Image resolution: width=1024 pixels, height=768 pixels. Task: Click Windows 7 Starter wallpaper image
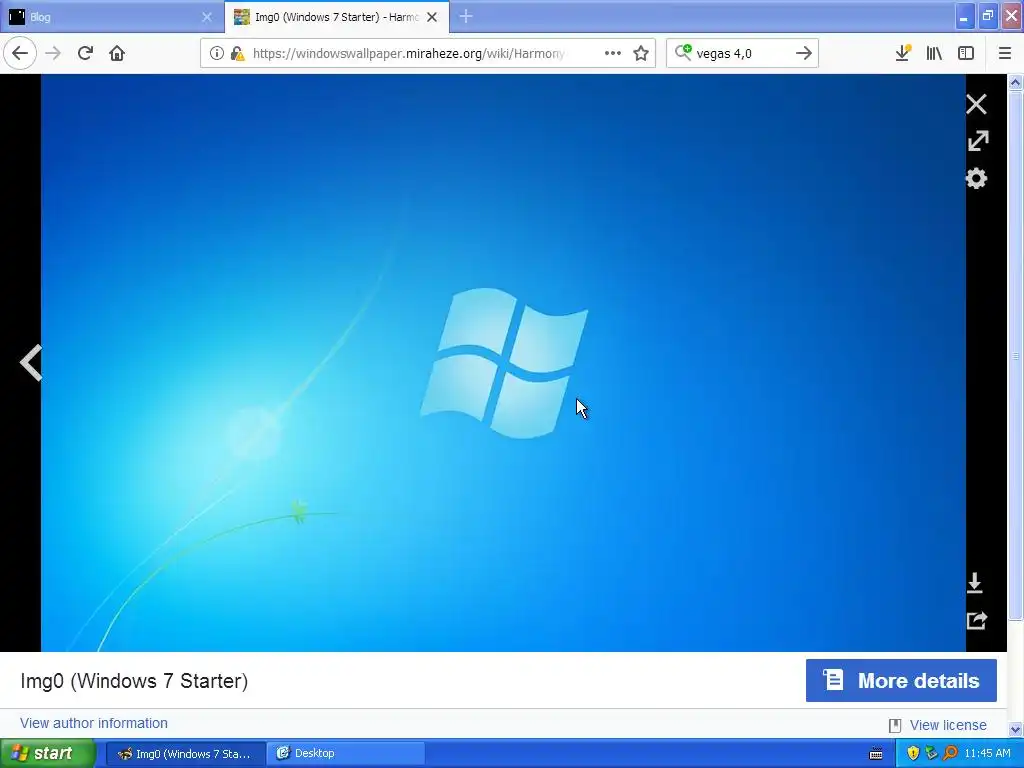pyautogui.click(x=503, y=362)
